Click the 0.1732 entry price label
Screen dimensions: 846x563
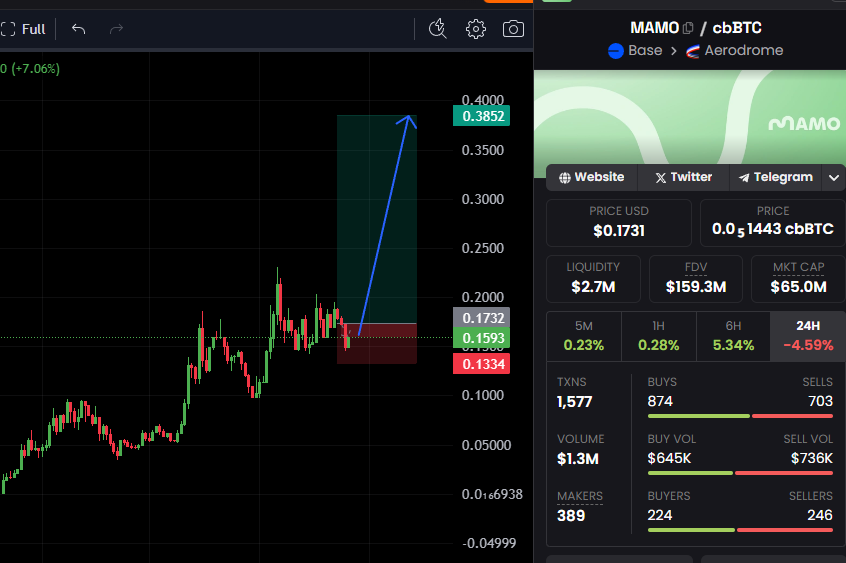pos(482,318)
